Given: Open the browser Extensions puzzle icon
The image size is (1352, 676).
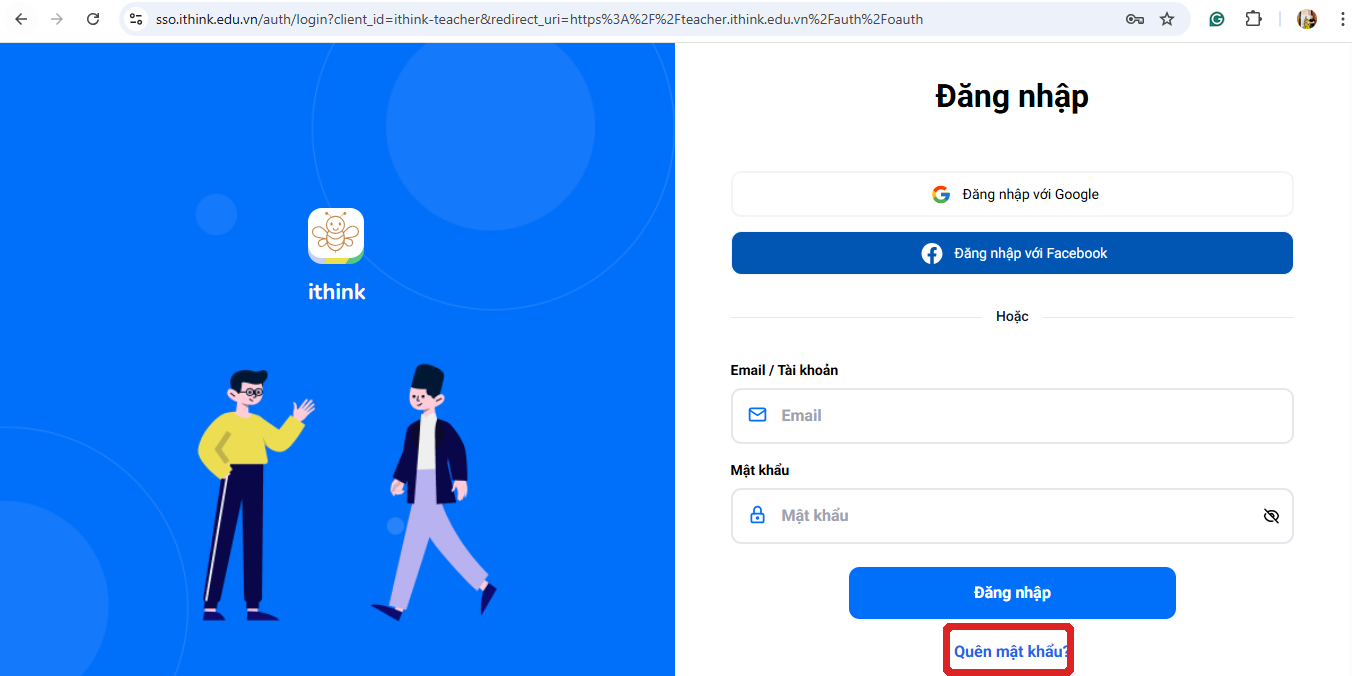Looking at the screenshot, I should tap(1253, 19).
